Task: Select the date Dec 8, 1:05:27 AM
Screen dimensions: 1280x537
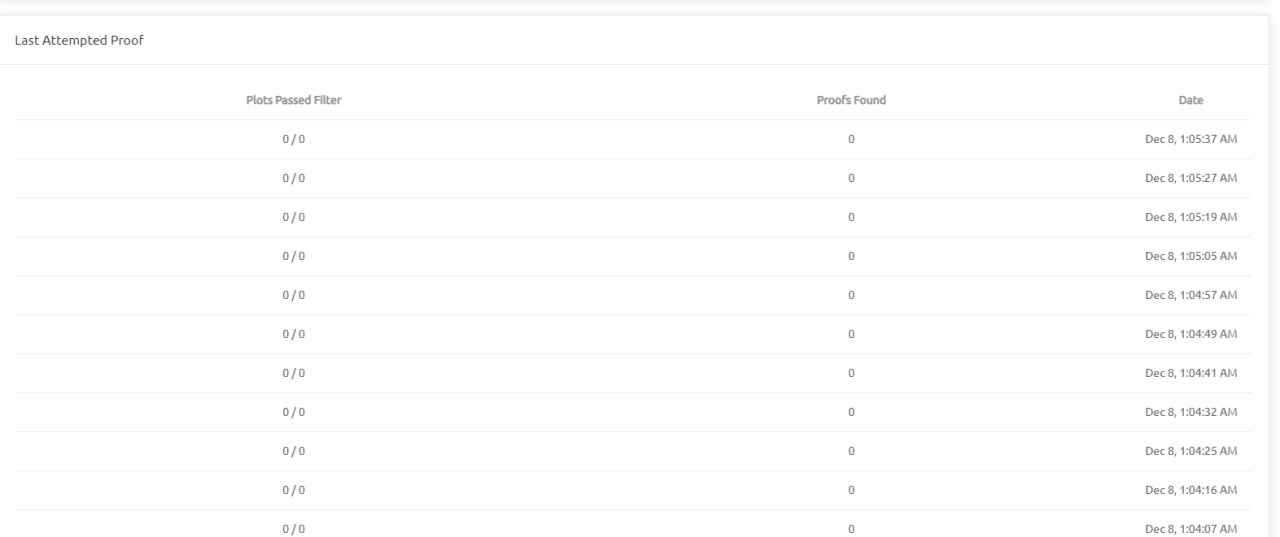Action: pyautogui.click(x=1191, y=178)
